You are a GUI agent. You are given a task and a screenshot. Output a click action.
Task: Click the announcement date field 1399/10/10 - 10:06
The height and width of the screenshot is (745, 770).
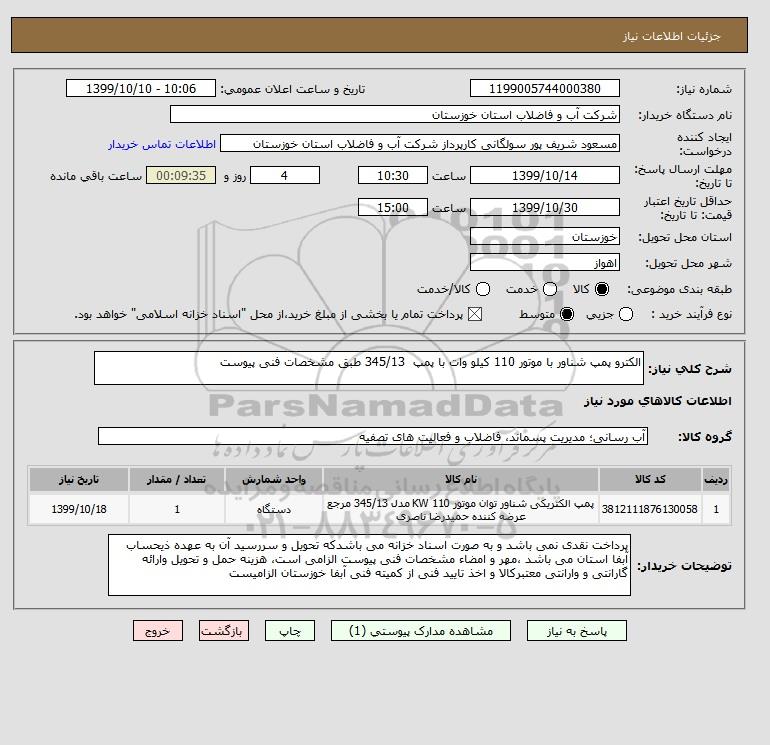click(140, 88)
